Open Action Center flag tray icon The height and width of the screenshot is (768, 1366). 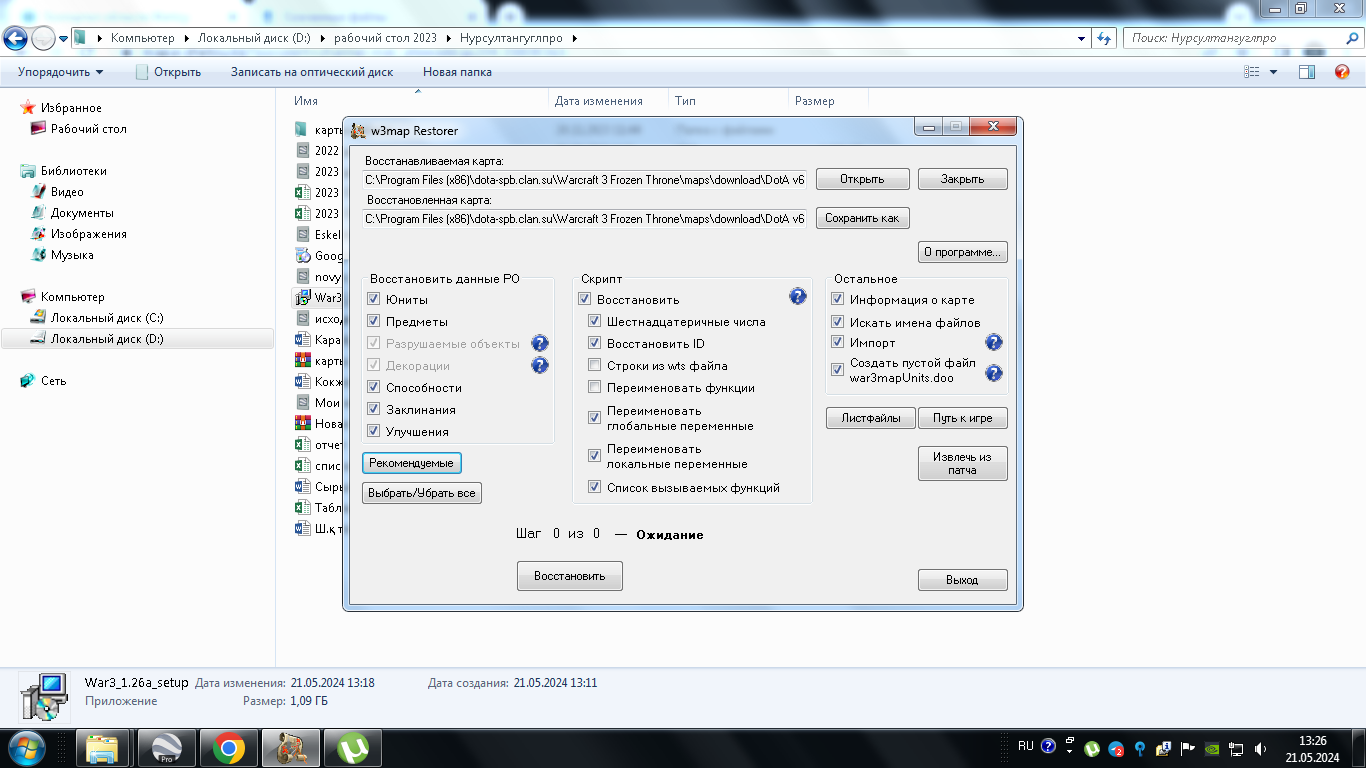(1188, 747)
